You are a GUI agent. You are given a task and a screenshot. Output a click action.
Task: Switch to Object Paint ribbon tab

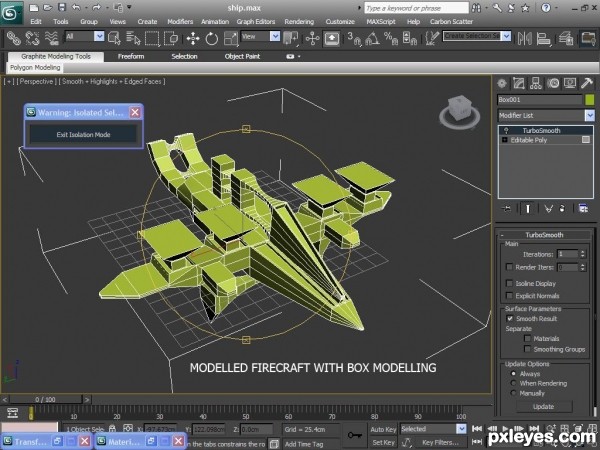242,56
